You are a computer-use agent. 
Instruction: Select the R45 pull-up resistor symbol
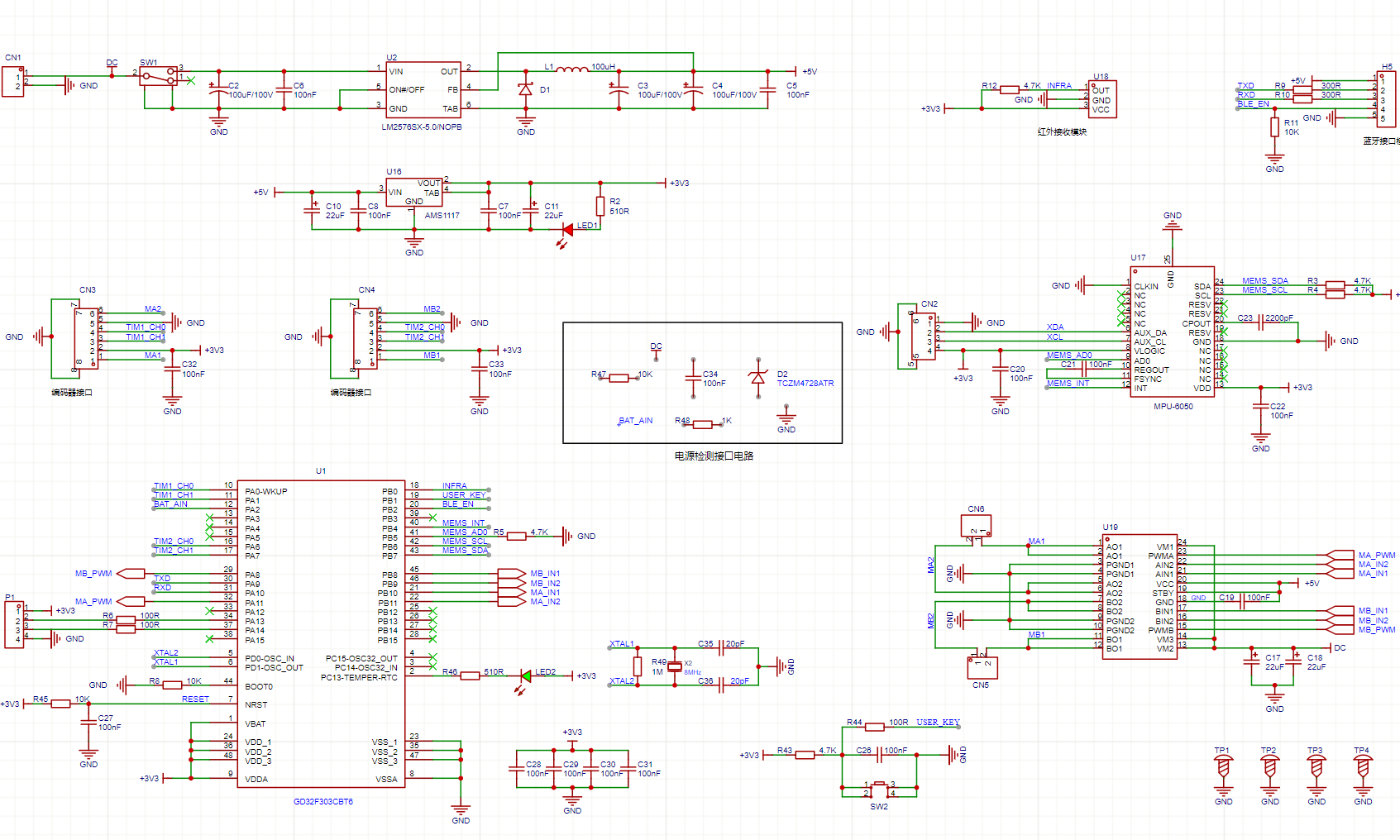(61, 704)
